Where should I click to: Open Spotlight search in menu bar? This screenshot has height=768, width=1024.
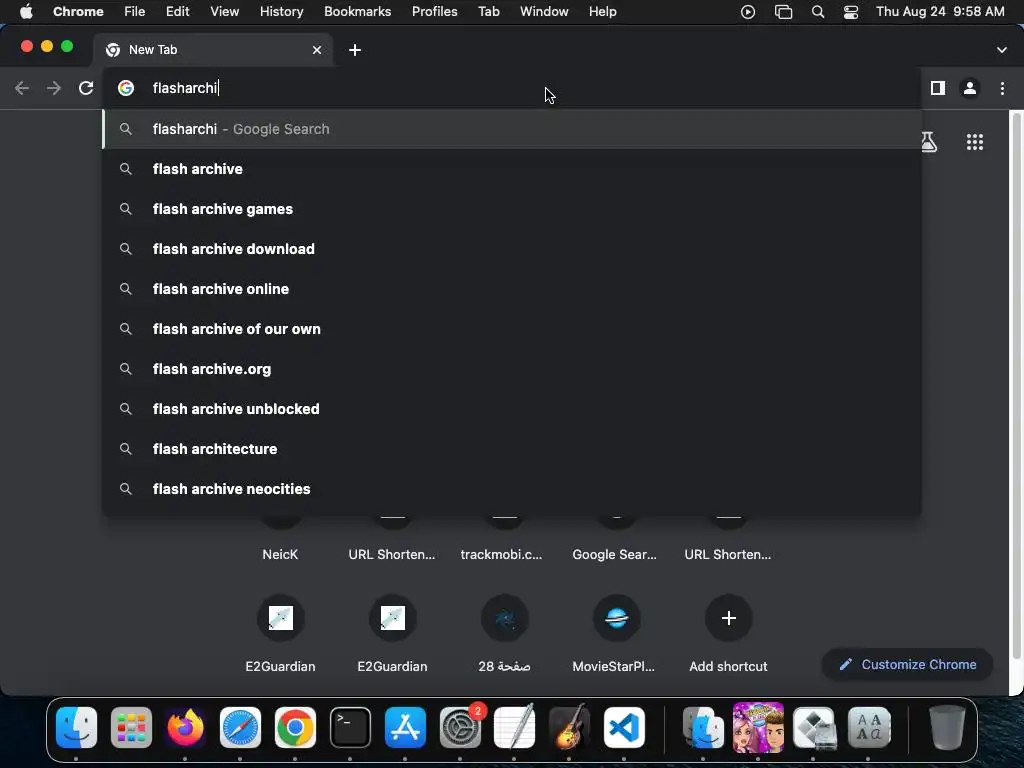[x=818, y=12]
